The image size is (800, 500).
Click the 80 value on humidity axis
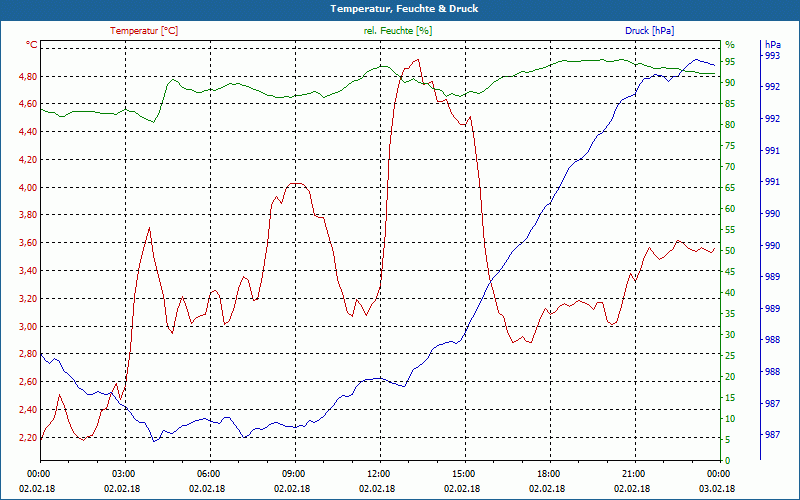click(730, 125)
